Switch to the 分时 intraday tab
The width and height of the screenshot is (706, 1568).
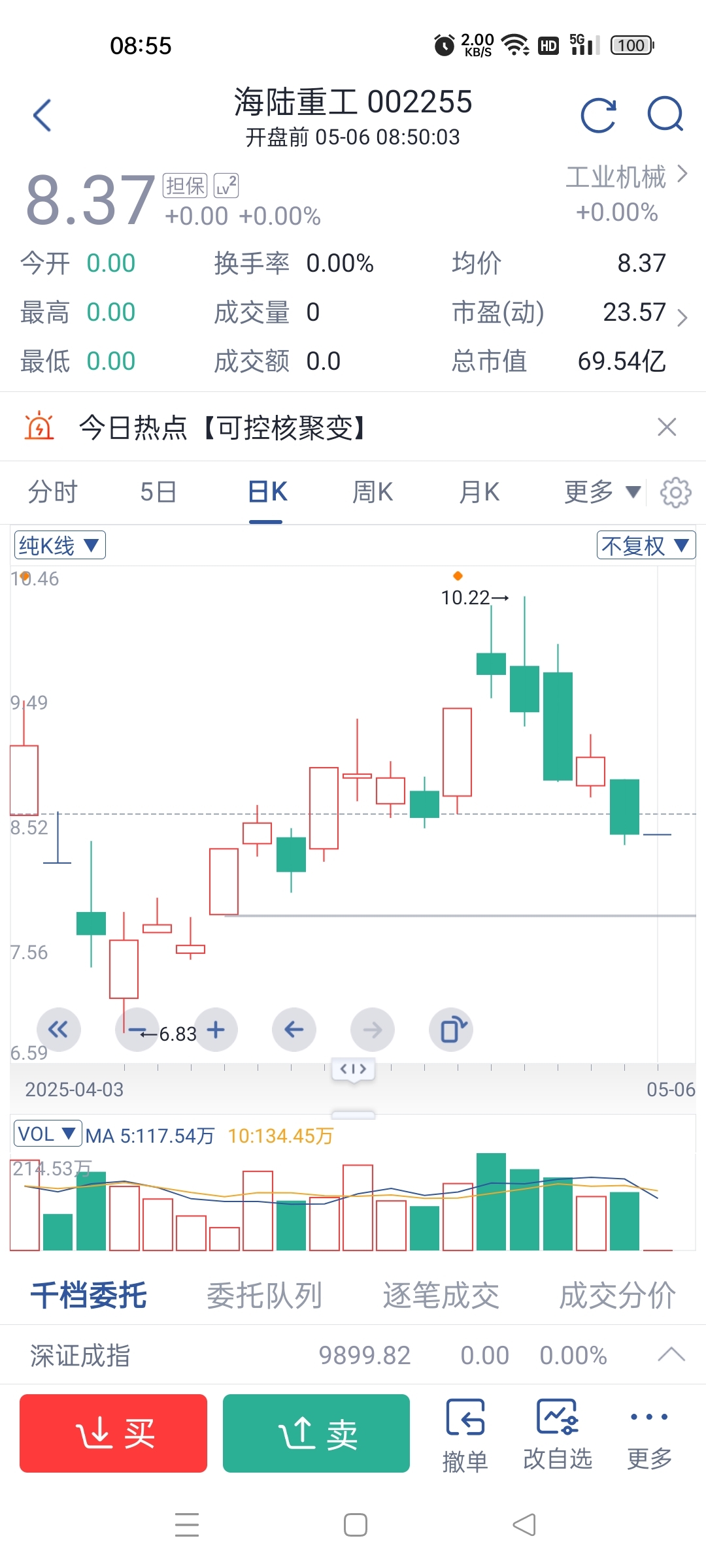53,492
